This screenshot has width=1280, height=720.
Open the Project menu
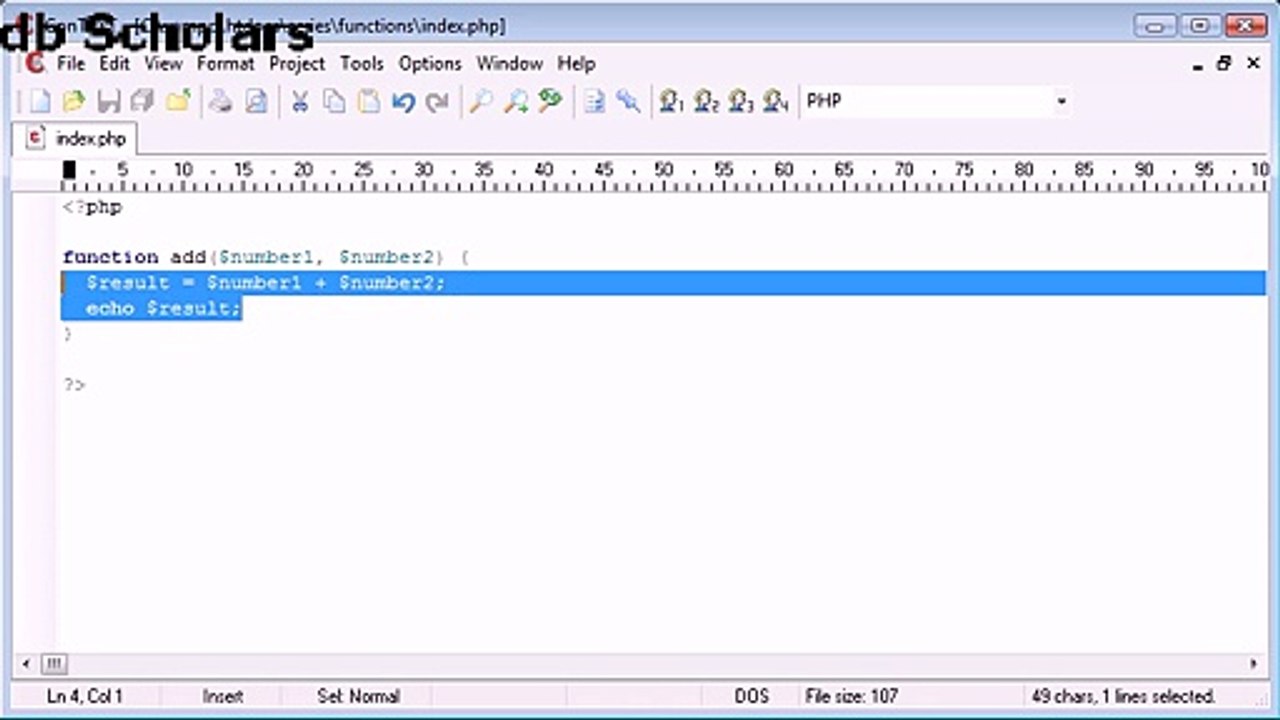tap(297, 63)
